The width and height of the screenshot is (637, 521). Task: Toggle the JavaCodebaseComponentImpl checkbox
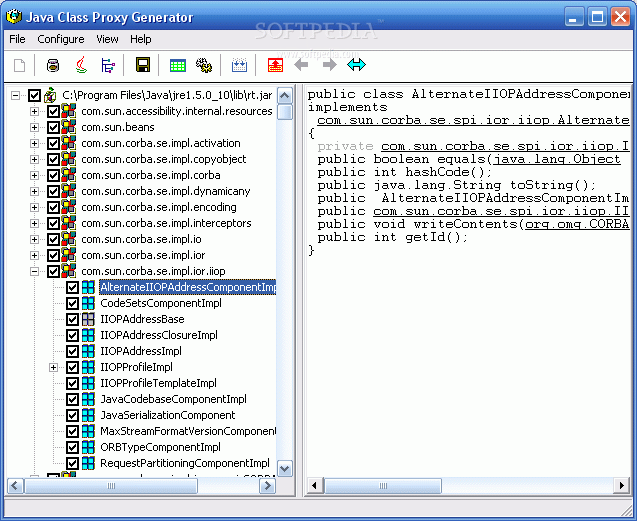(72, 399)
